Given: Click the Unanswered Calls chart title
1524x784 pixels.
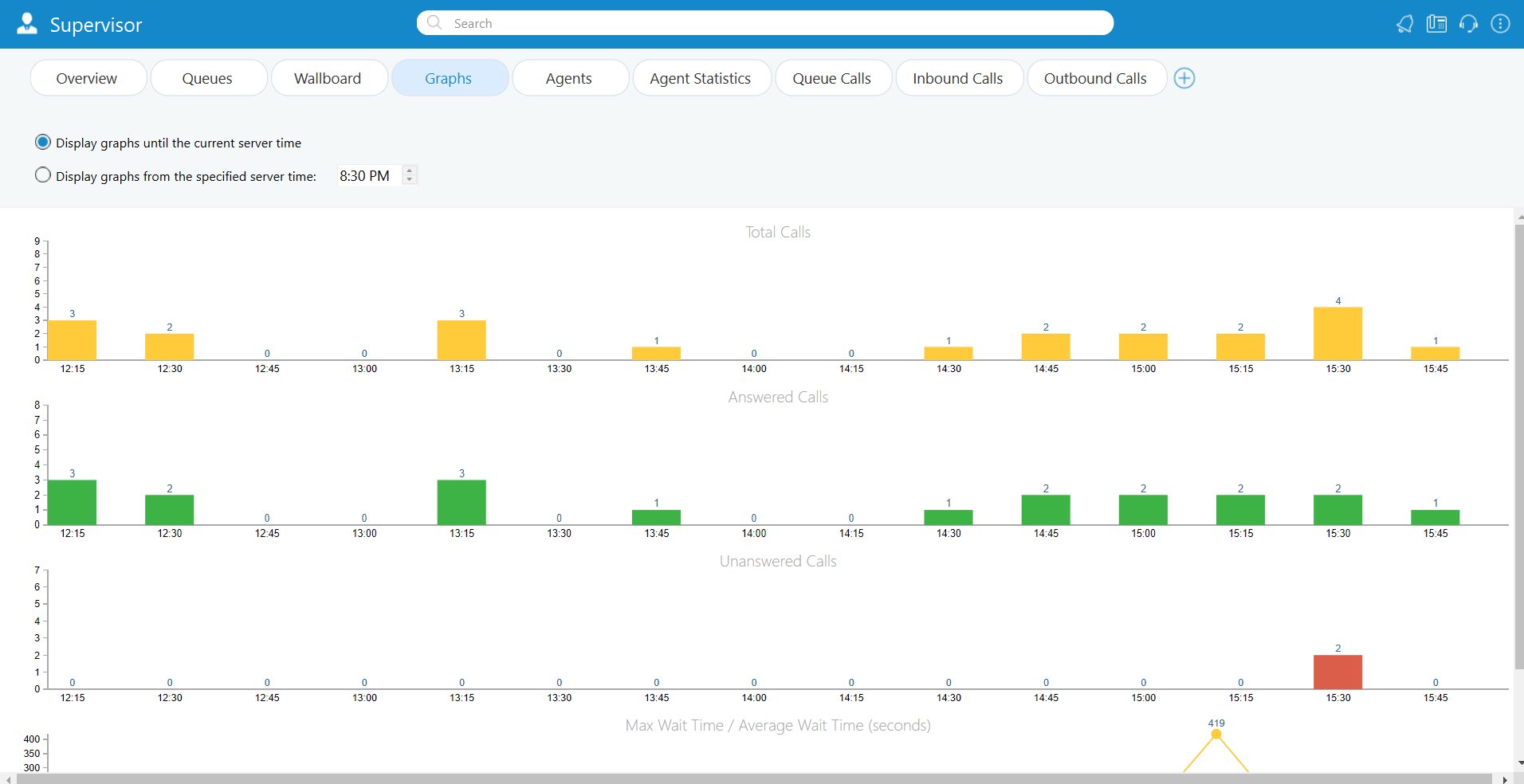Looking at the screenshot, I should [778, 561].
